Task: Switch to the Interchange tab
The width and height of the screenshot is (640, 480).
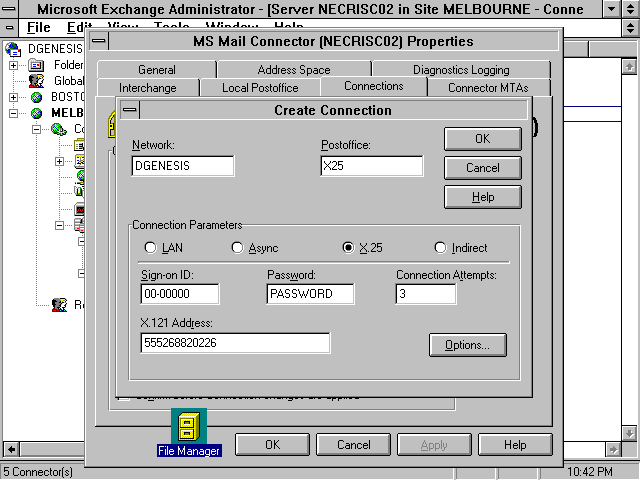Action: (x=148, y=88)
